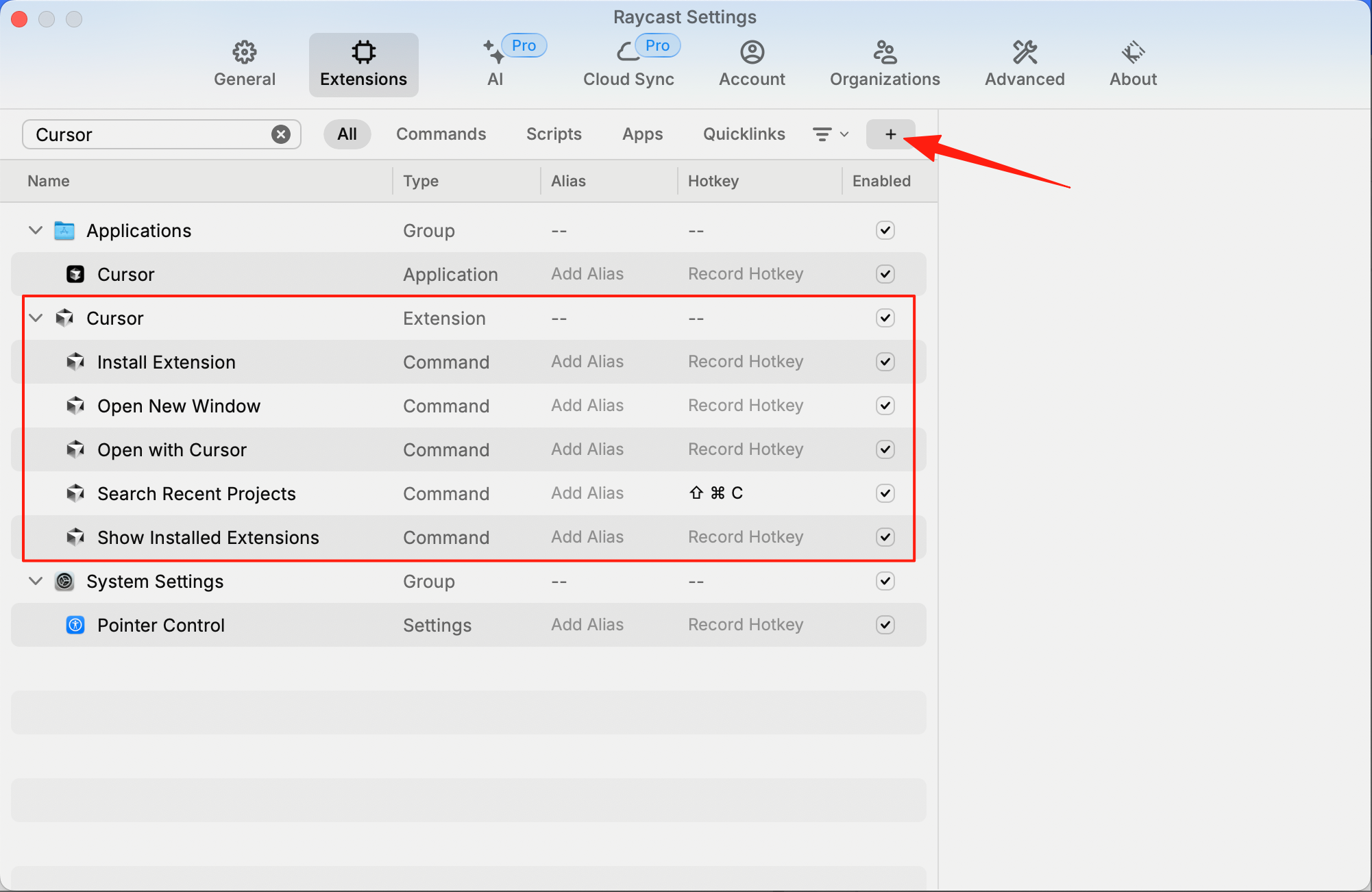This screenshot has height=892, width=1372.
Task: Select the All filter
Action: [347, 134]
